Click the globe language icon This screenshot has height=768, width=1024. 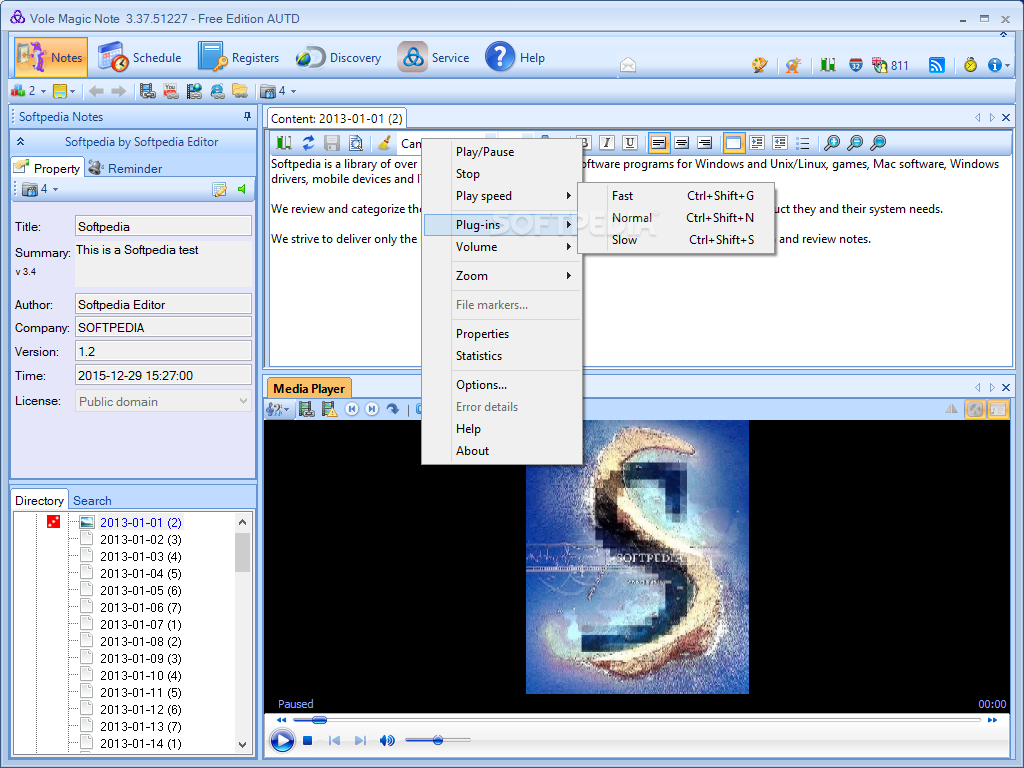793,65
